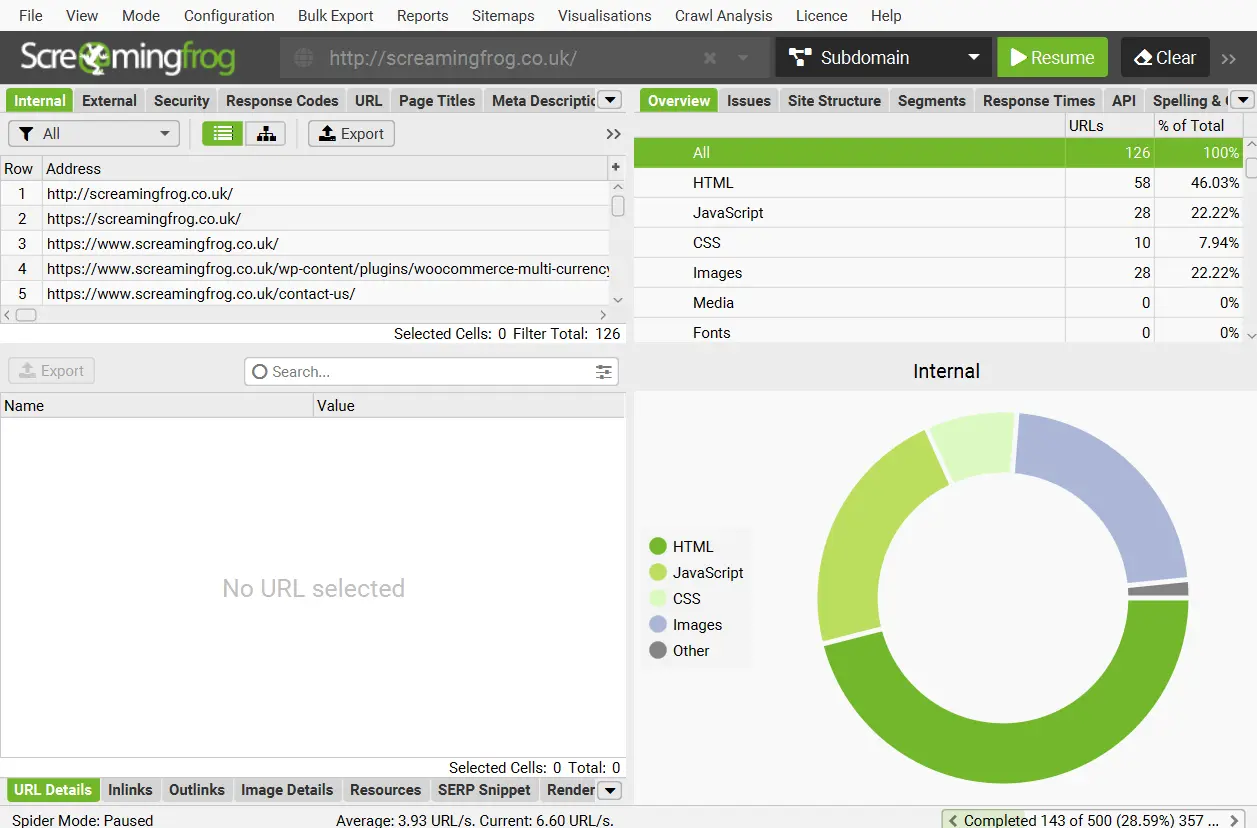This screenshot has height=828, width=1257.
Task: Click the right arrow beside progress bar
Action: 1235,820
